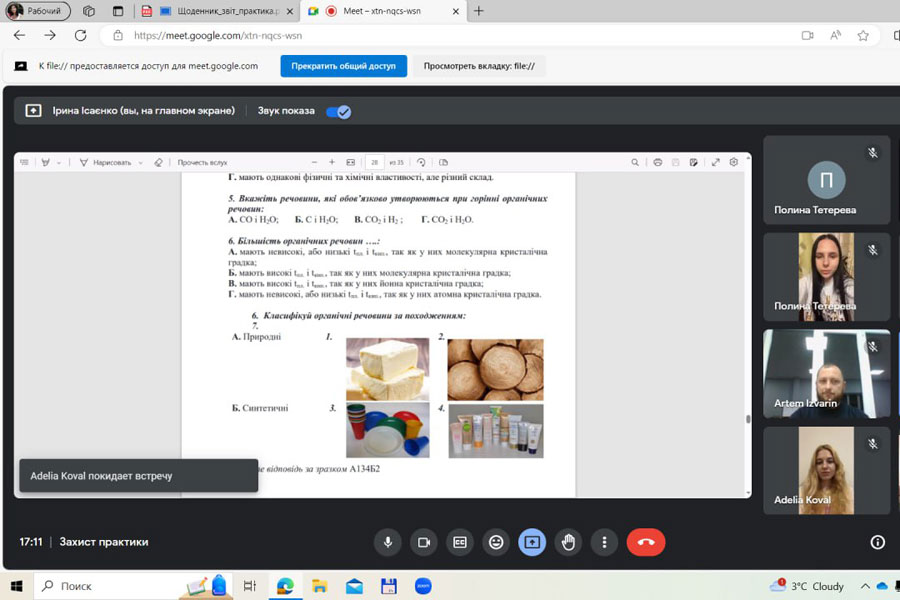Image resolution: width=900 pixels, height=600 pixels.
Task: Open the tab actions menu icon
Action: (x=118, y=11)
